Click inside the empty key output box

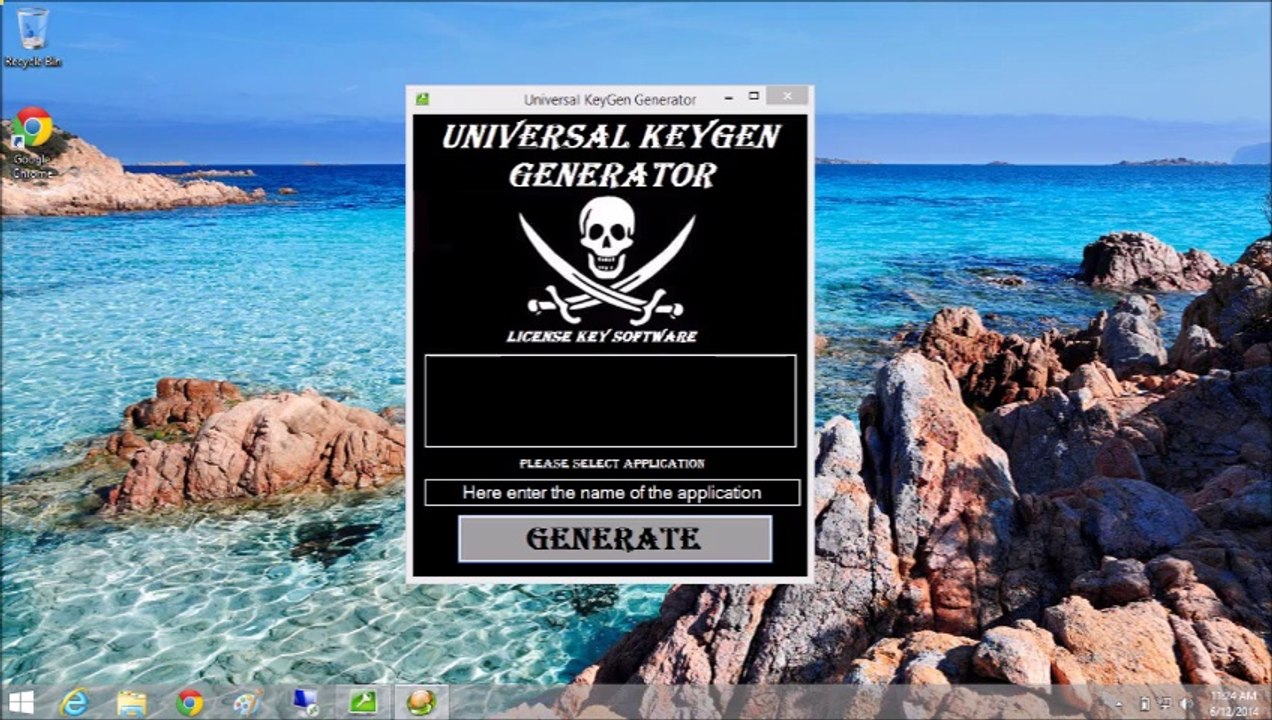pyautogui.click(x=610, y=400)
